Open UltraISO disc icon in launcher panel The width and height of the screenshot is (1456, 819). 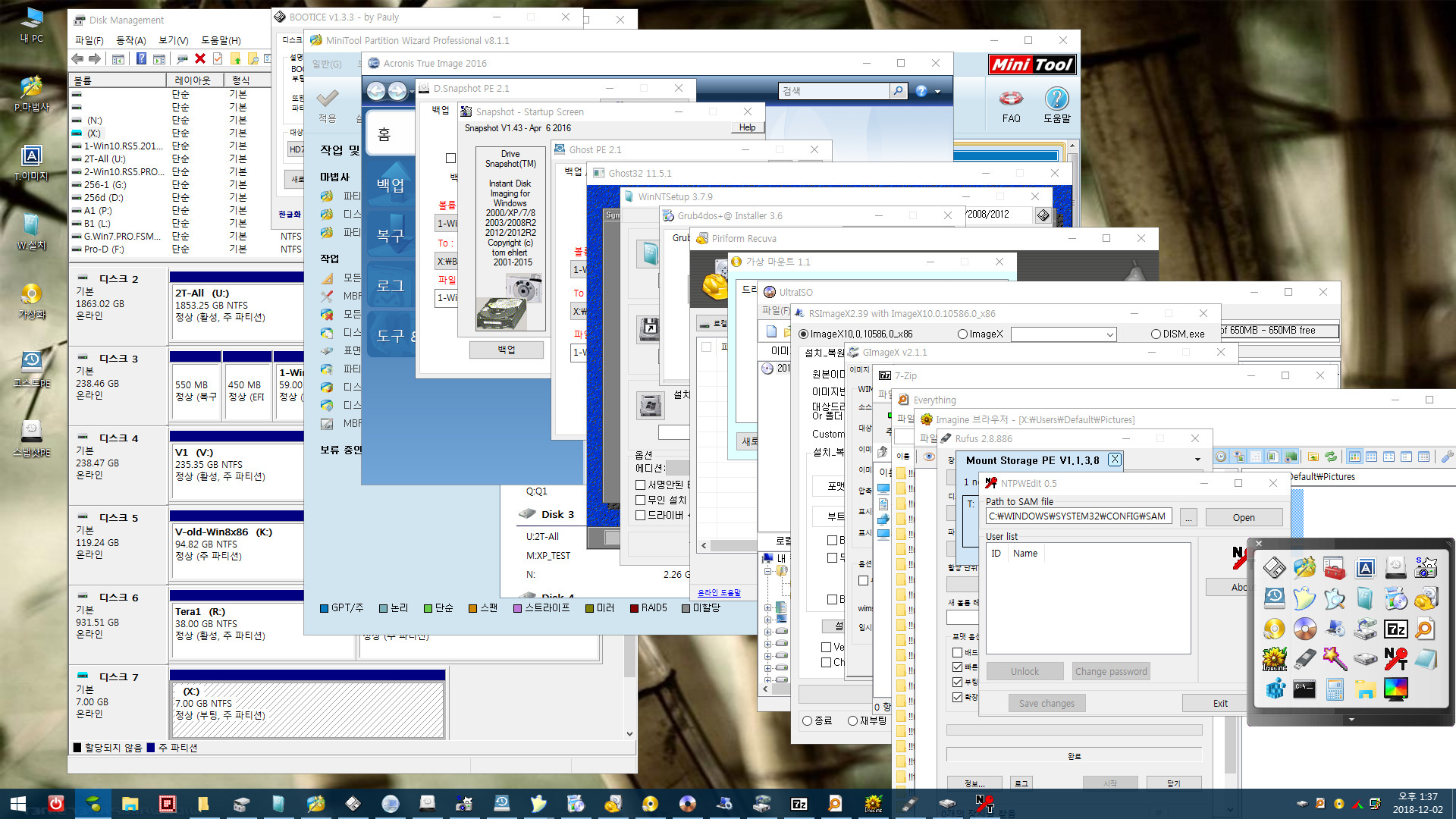(x=1304, y=629)
